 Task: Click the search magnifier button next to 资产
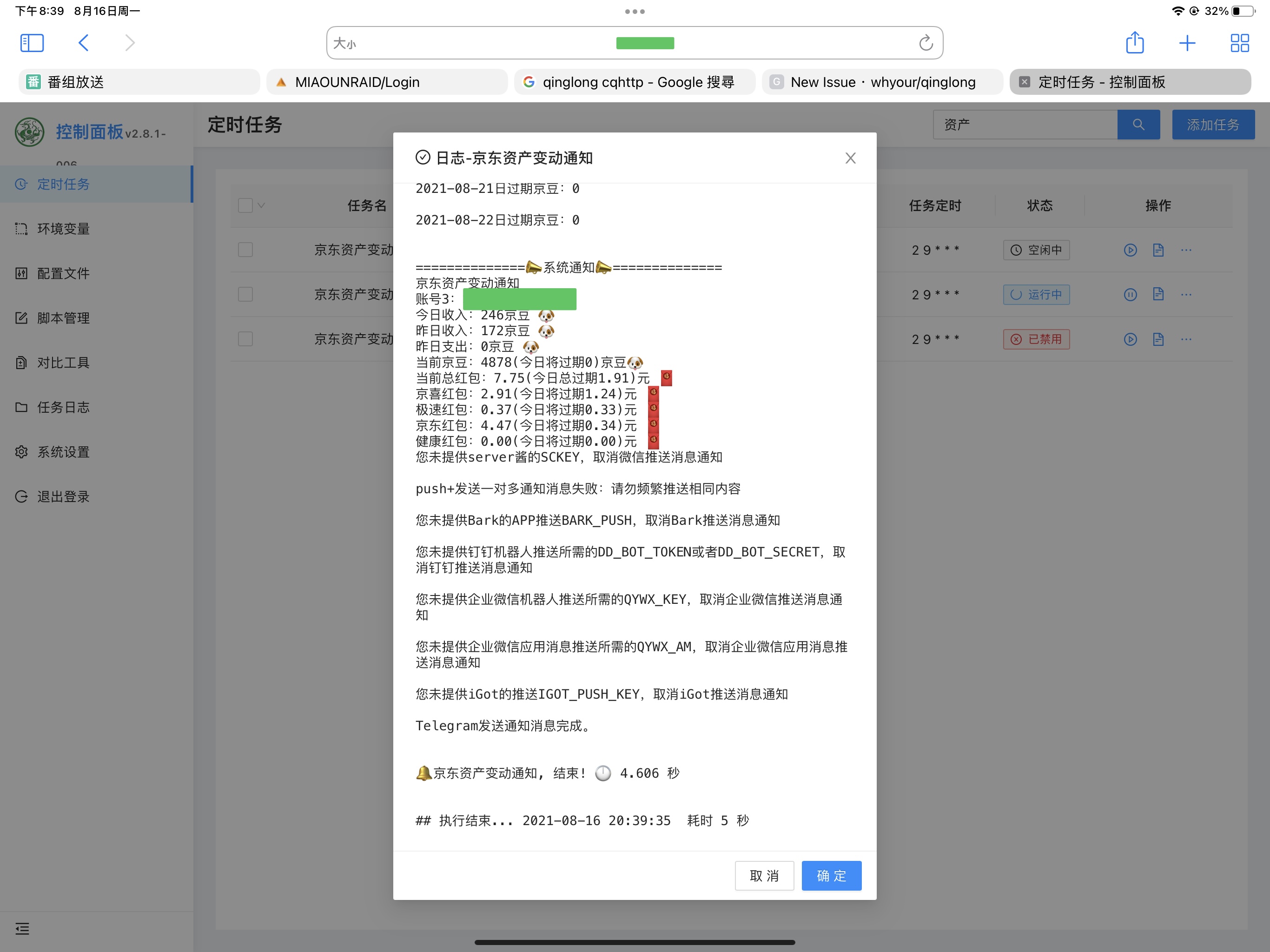(1138, 125)
